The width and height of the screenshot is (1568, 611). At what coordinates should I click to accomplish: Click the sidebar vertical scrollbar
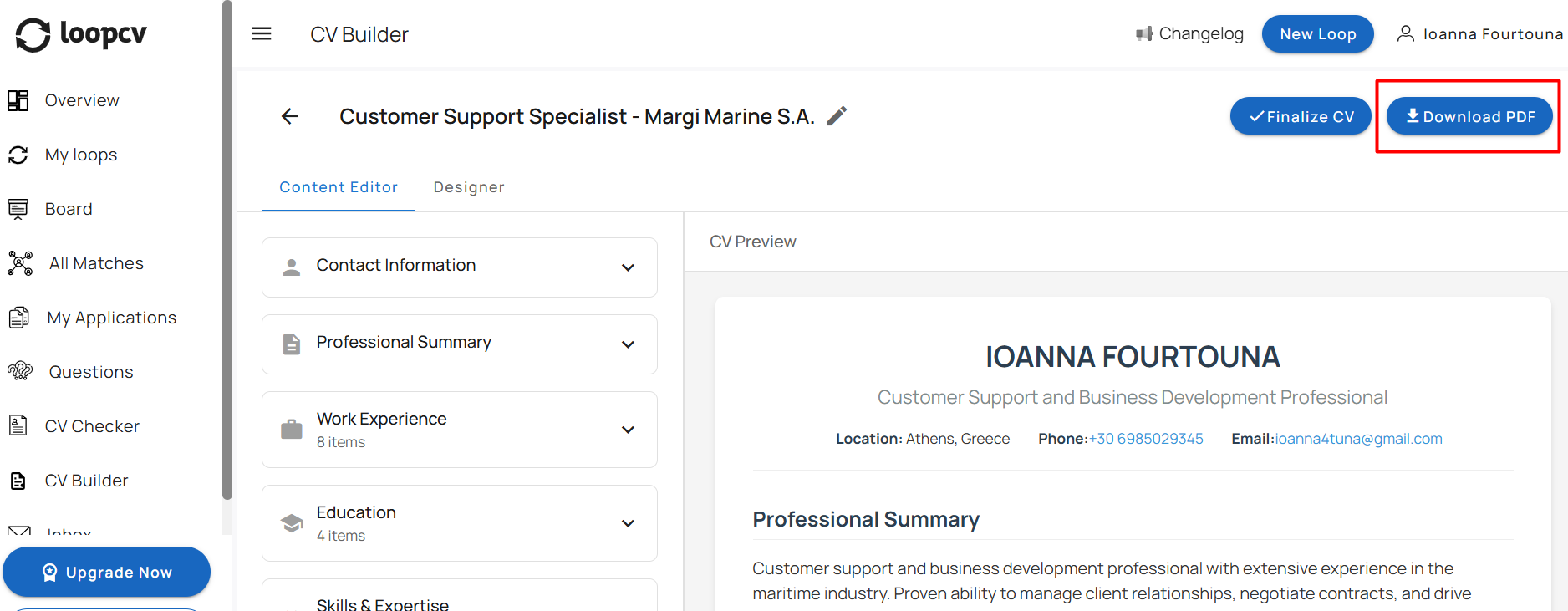pos(227,251)
